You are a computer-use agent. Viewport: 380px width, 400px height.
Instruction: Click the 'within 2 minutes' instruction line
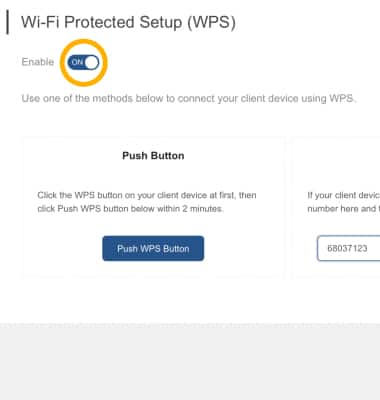point(130,209)
